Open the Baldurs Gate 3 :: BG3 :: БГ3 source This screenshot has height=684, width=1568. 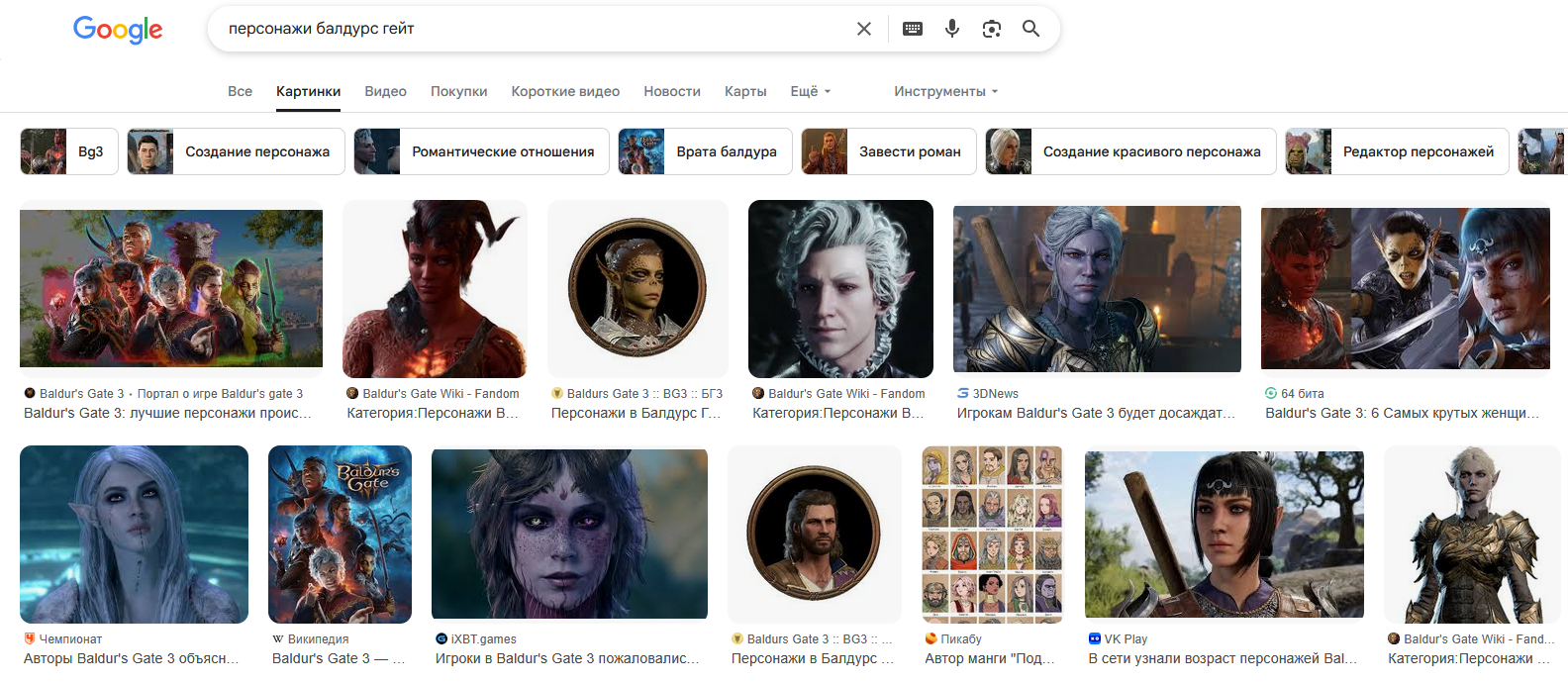click(637, 393)
